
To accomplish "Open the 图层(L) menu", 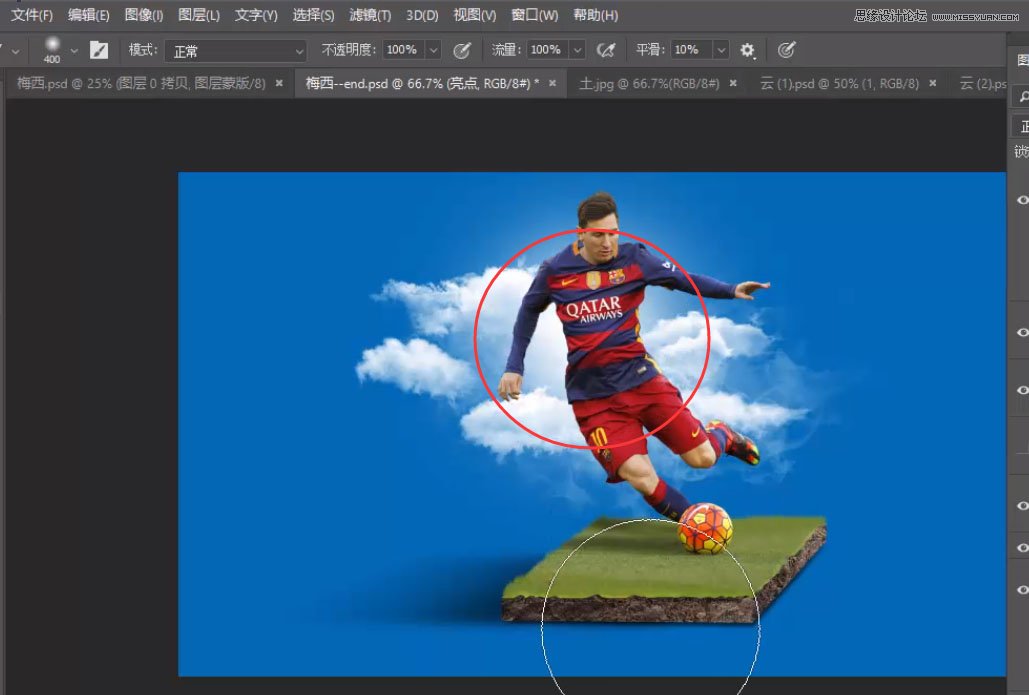I will [199, 15].
